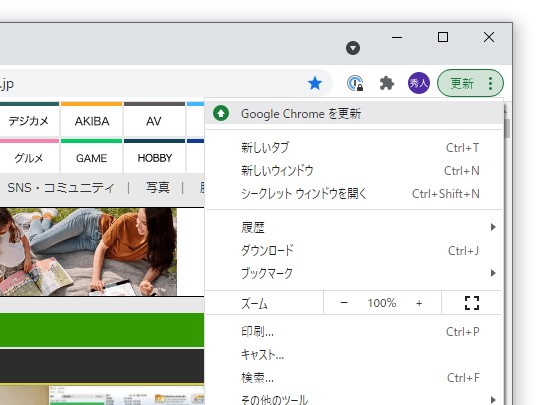Open the AV site tab
This screenshot has height=405, width=540.
coord(154,121)
